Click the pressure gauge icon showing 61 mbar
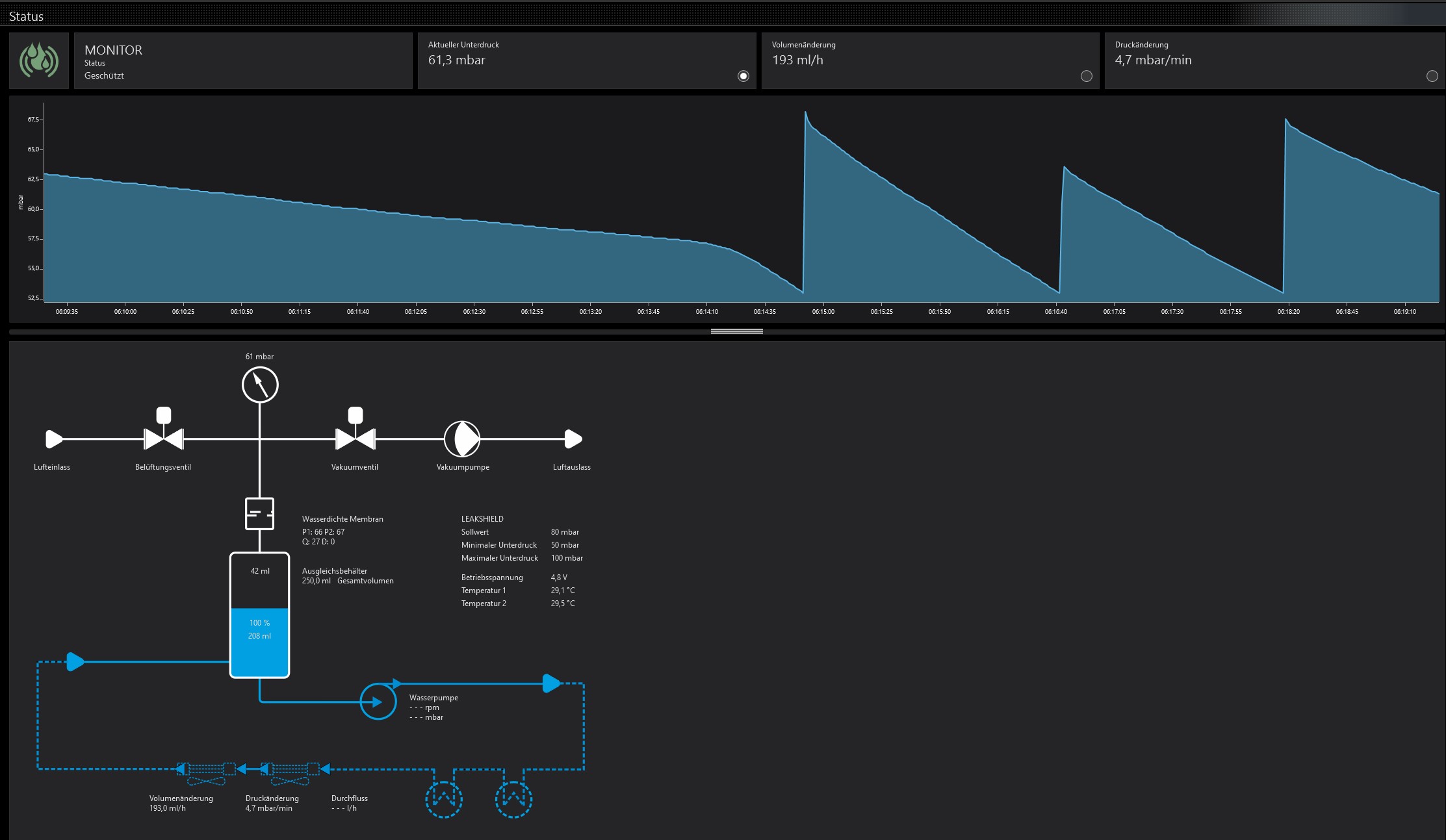This screenshot has height=840, width=1446. click(x=260, y=385)
